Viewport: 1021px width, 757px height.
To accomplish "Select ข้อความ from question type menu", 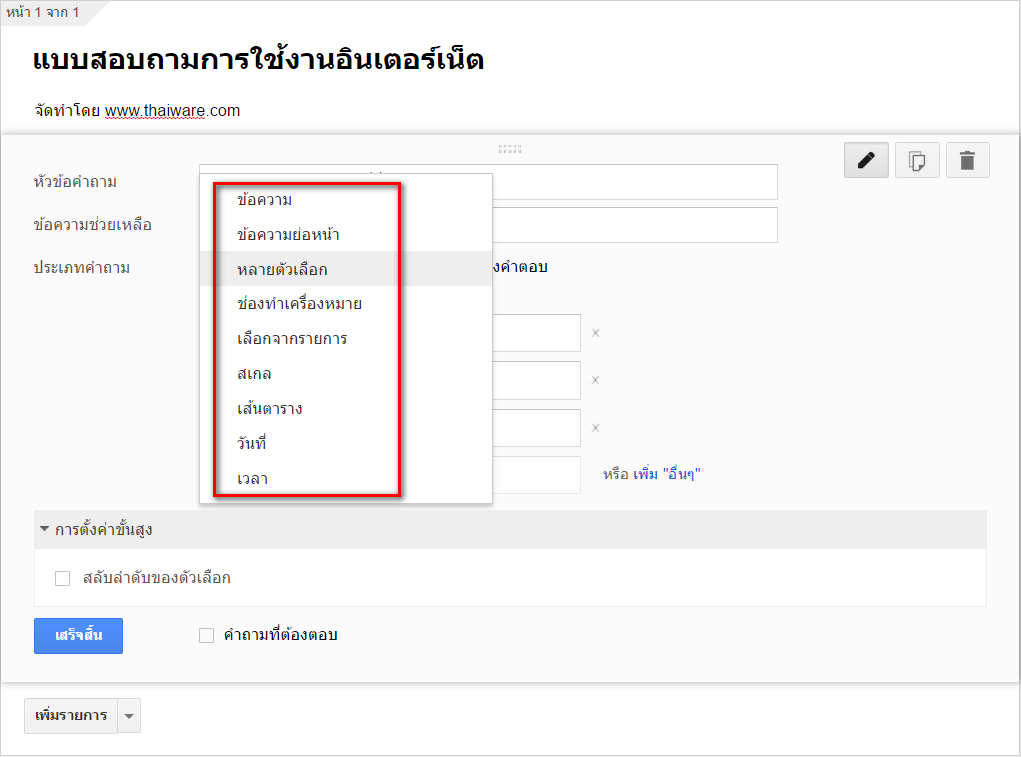I will click(x=264, y=200).
